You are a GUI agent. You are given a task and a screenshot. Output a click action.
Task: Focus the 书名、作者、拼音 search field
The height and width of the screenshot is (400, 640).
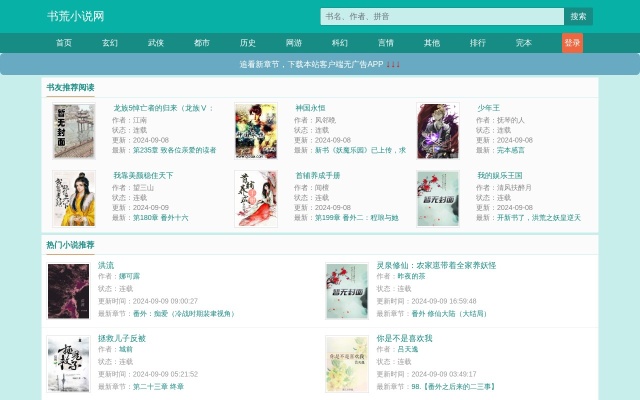442,16
